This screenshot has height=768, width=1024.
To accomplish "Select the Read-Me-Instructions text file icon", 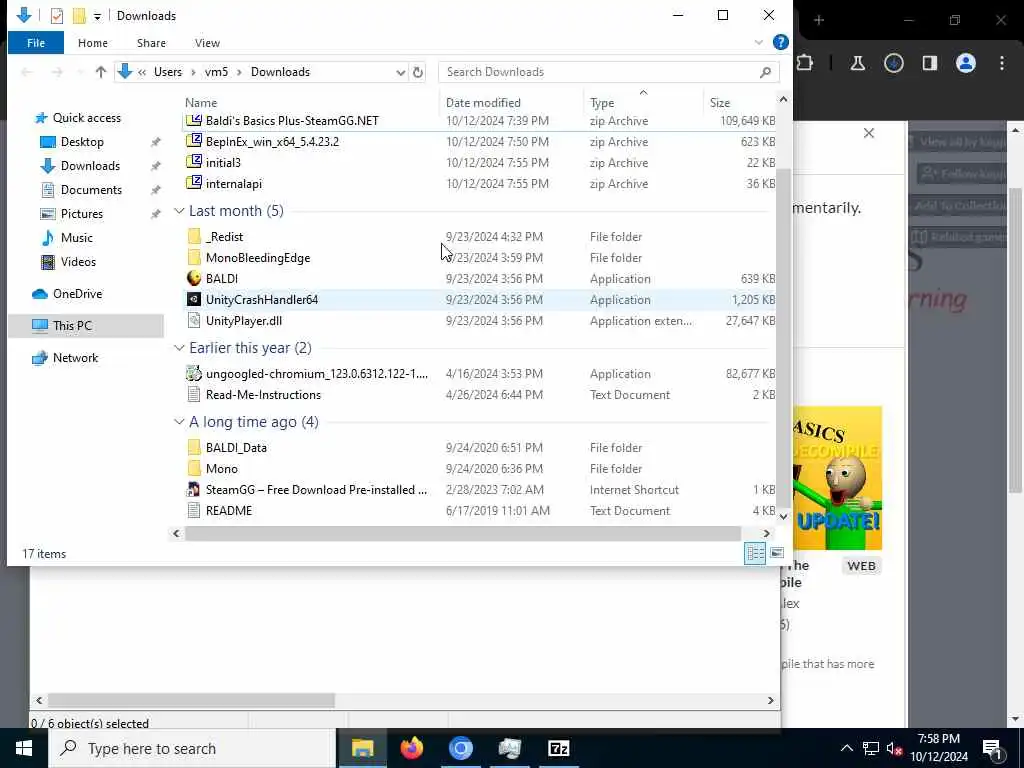I will coord(193,394).
